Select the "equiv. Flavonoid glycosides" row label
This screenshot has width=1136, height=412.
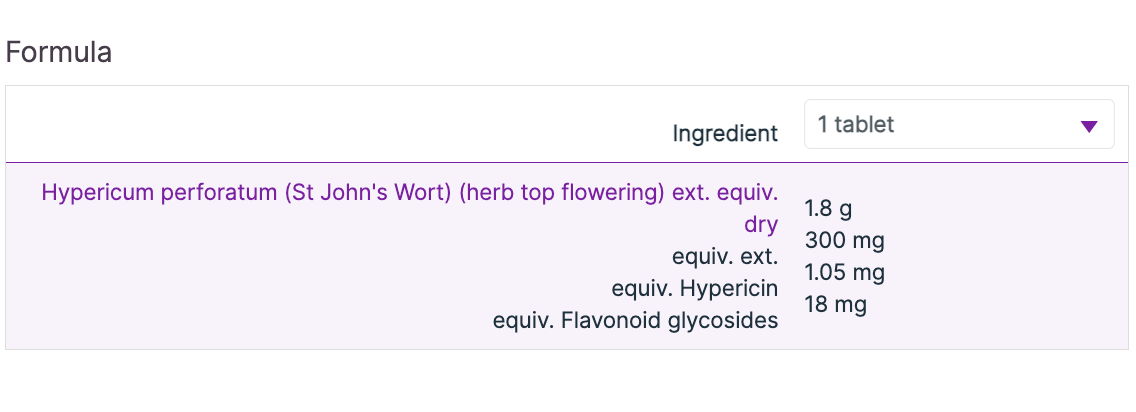point(635,321)
